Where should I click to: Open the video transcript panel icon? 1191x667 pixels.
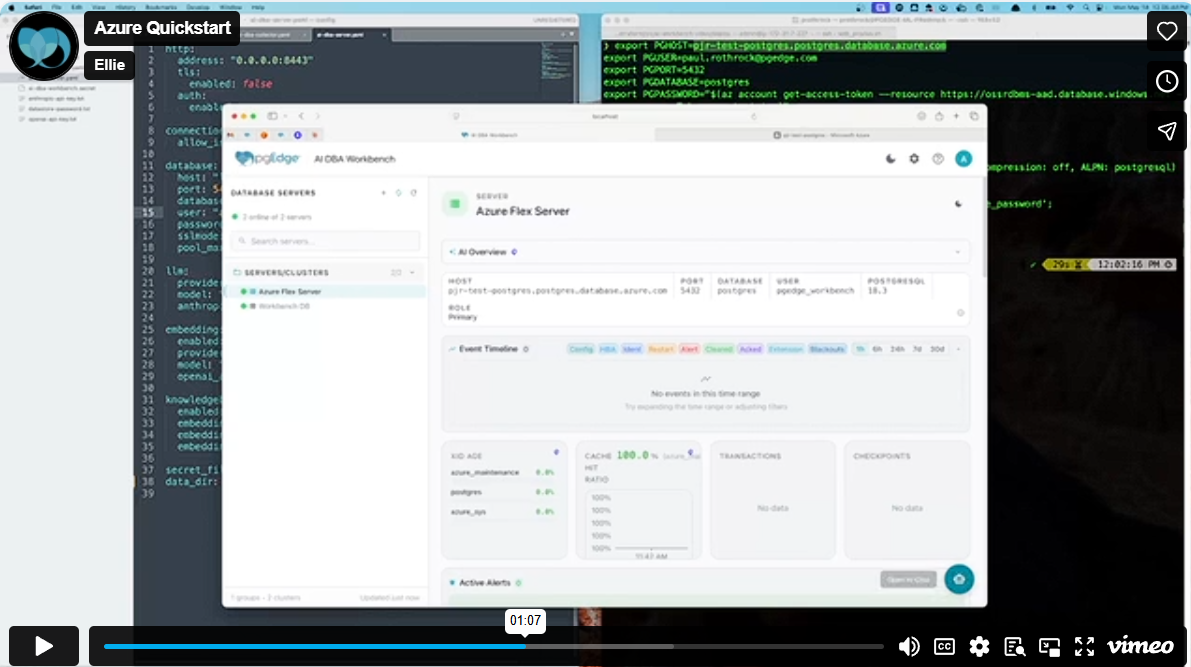click(x=1014, y=646)
